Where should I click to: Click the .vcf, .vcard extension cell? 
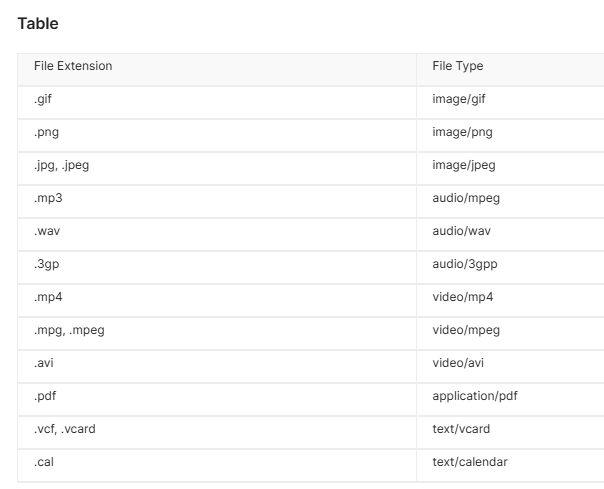click(x=65, y=429)
